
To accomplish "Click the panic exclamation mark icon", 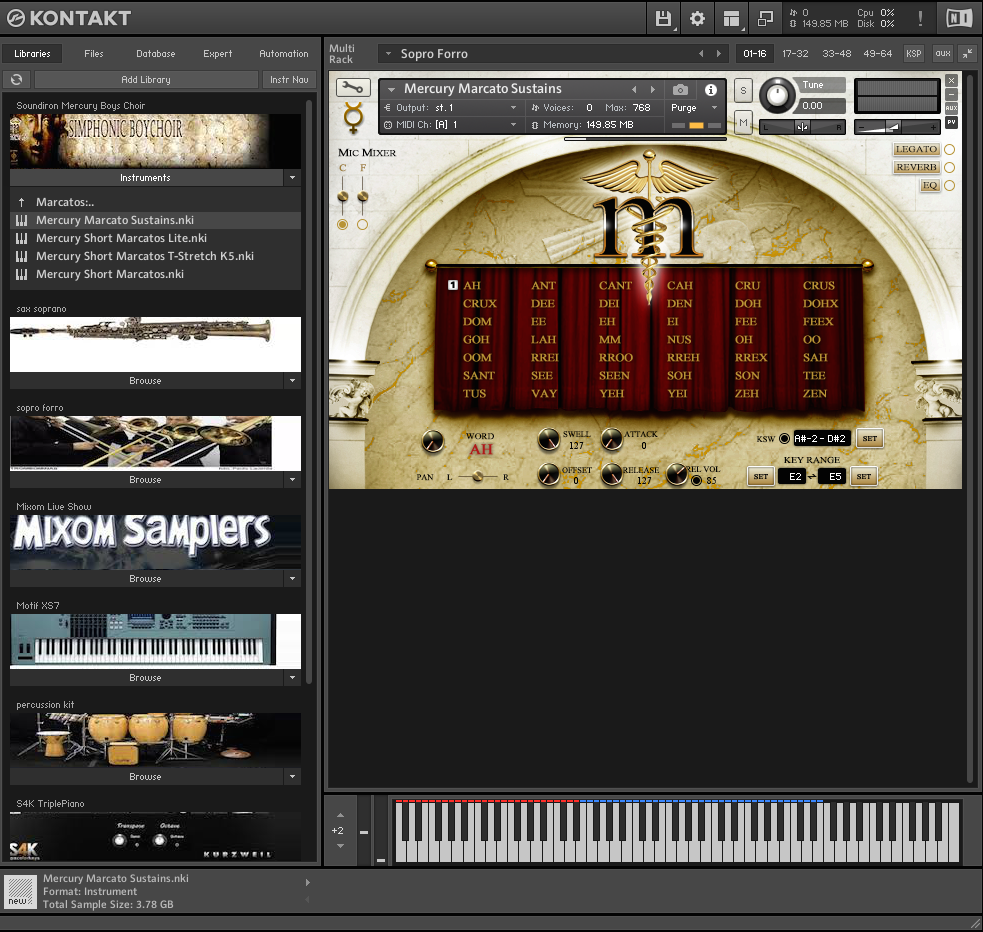I will click(920, 18).
